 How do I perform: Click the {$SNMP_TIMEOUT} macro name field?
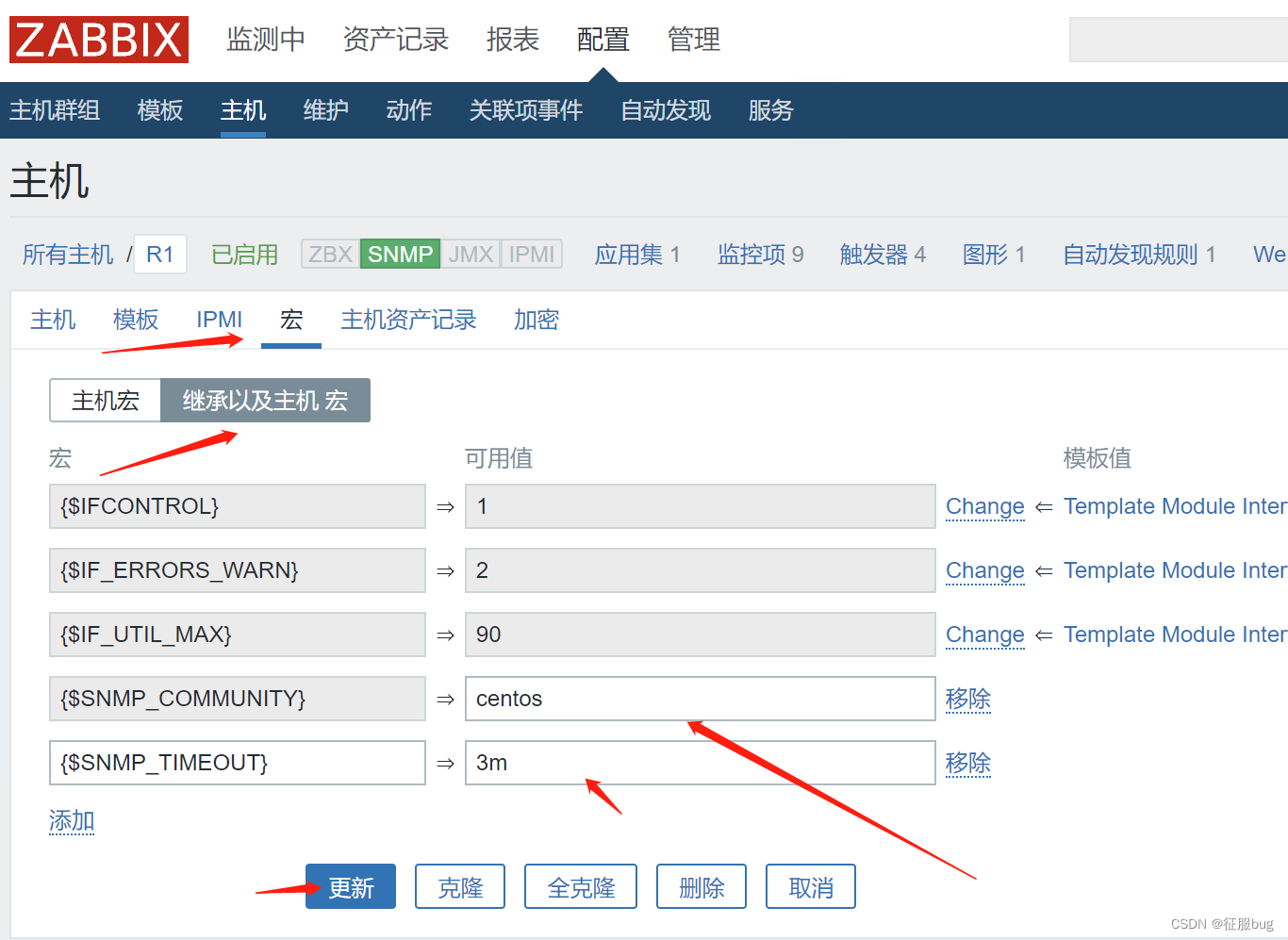tap(238, 763)
